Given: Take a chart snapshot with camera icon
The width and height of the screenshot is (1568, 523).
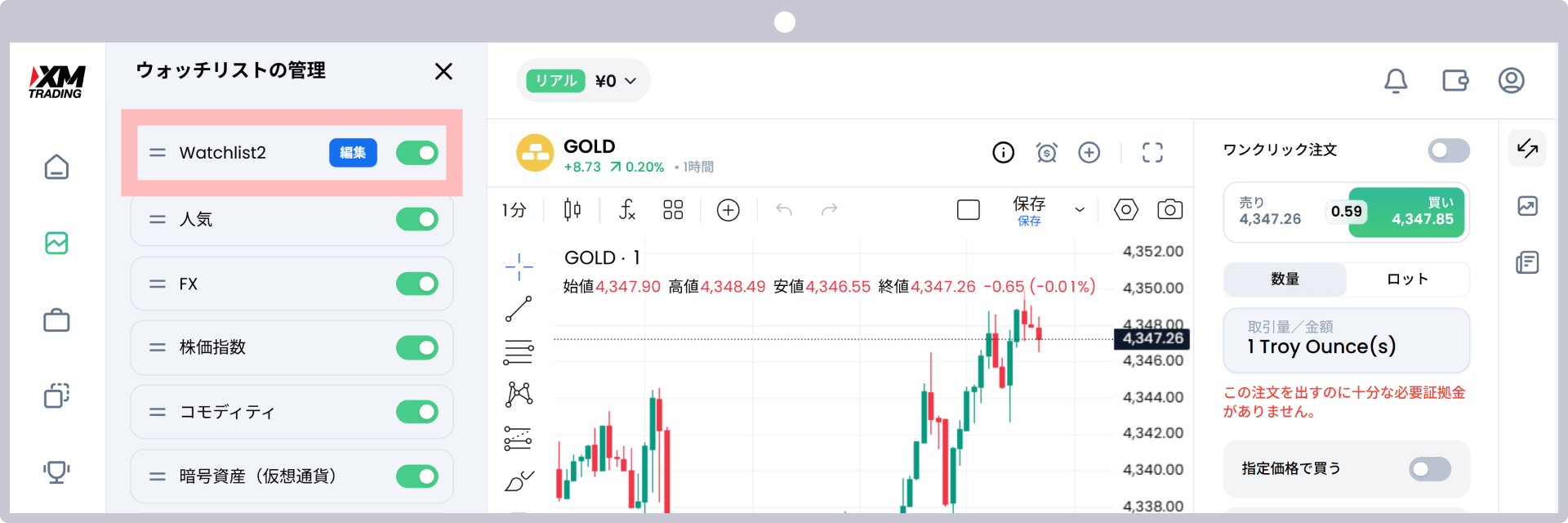Looking at the screenshot, I should [x=1170, y=210].
